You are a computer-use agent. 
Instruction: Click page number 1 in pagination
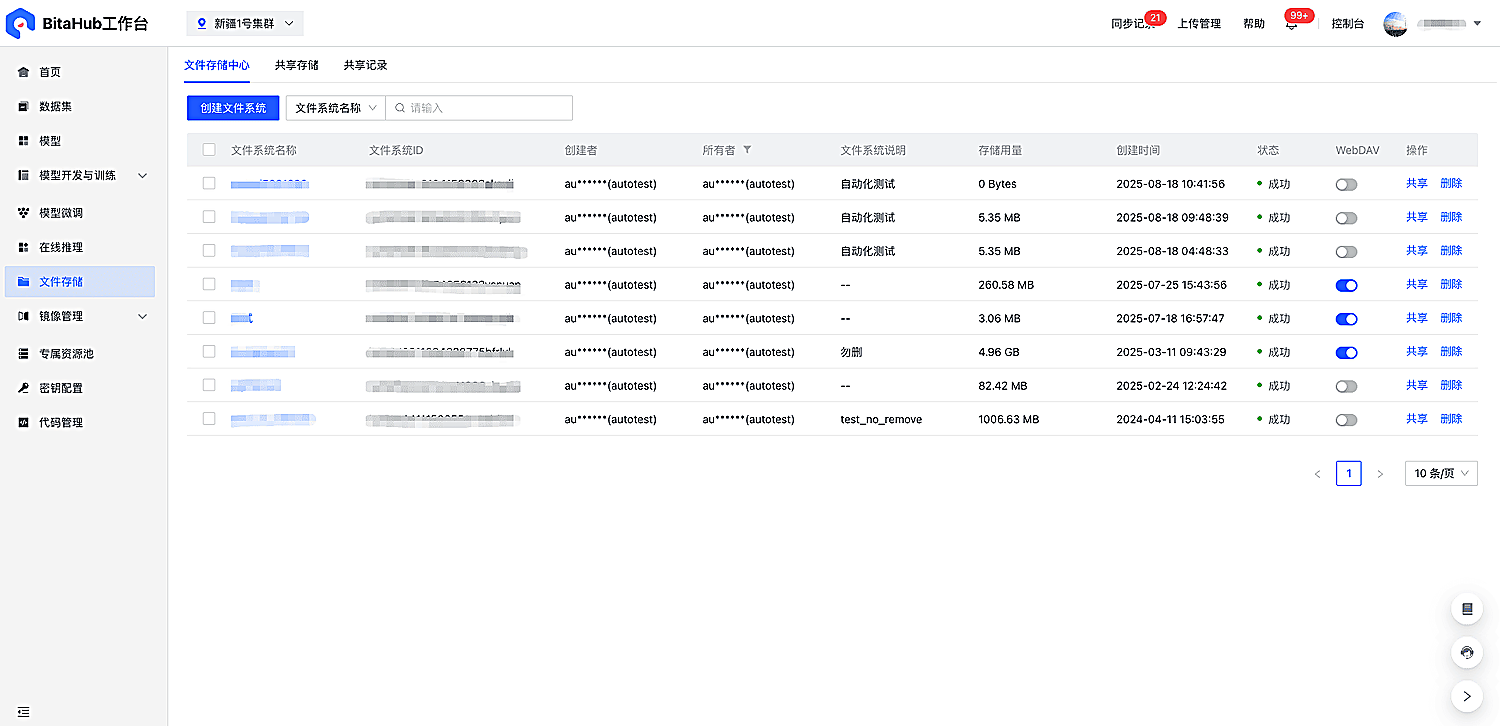tap(1349, 474)
